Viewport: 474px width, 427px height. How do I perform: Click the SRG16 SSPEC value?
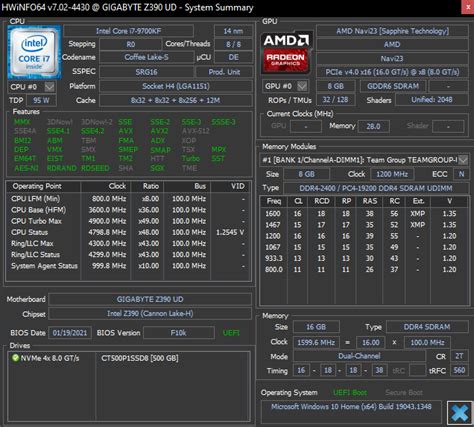146,72
